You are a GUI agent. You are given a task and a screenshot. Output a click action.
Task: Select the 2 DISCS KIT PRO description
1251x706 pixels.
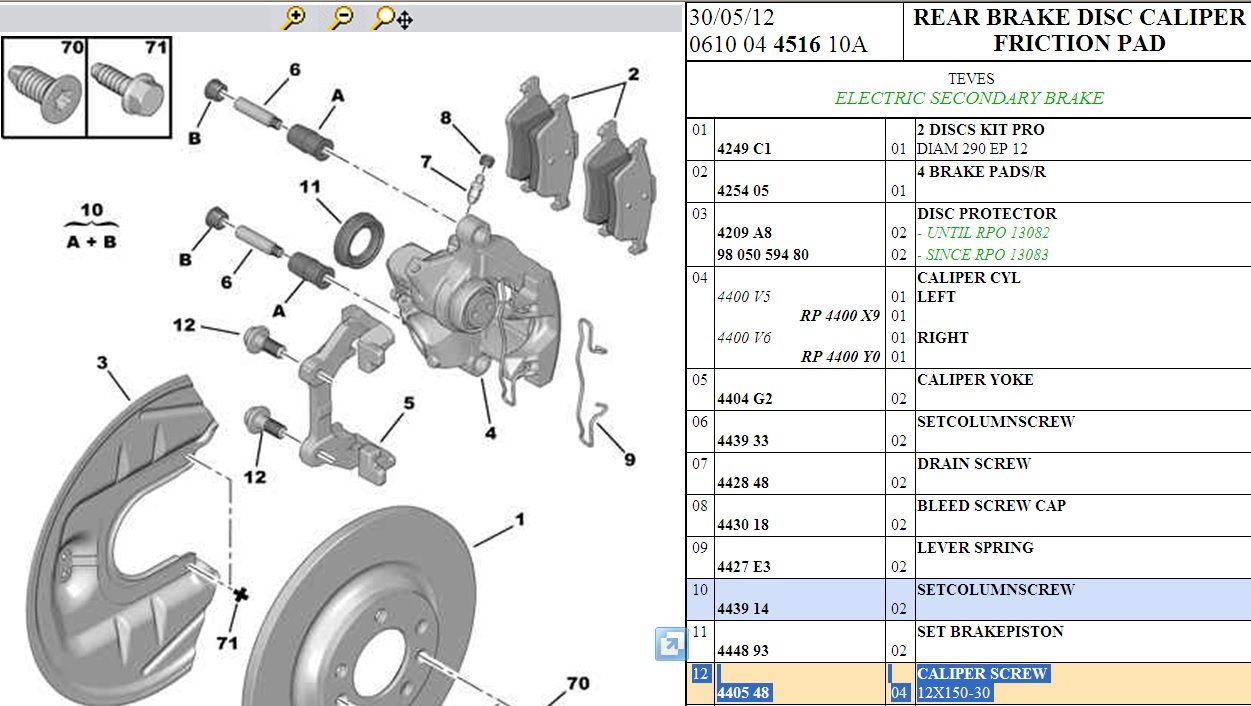(x=980, y=130)
